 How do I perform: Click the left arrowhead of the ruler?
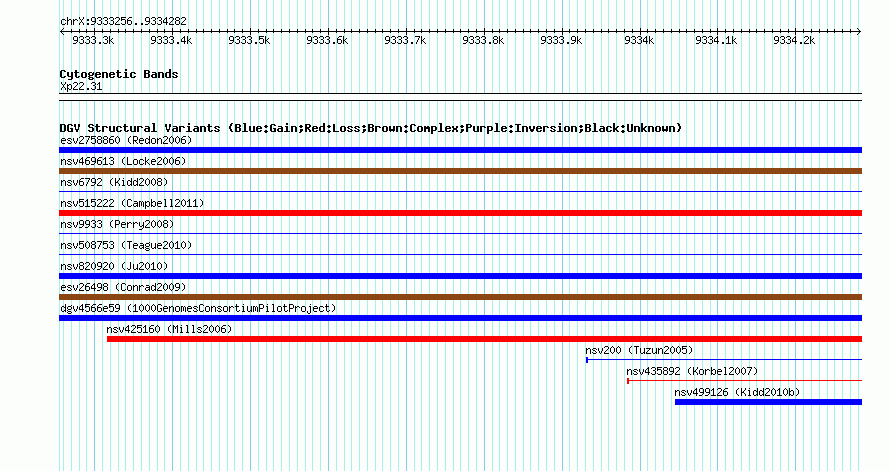click(62, 32)
